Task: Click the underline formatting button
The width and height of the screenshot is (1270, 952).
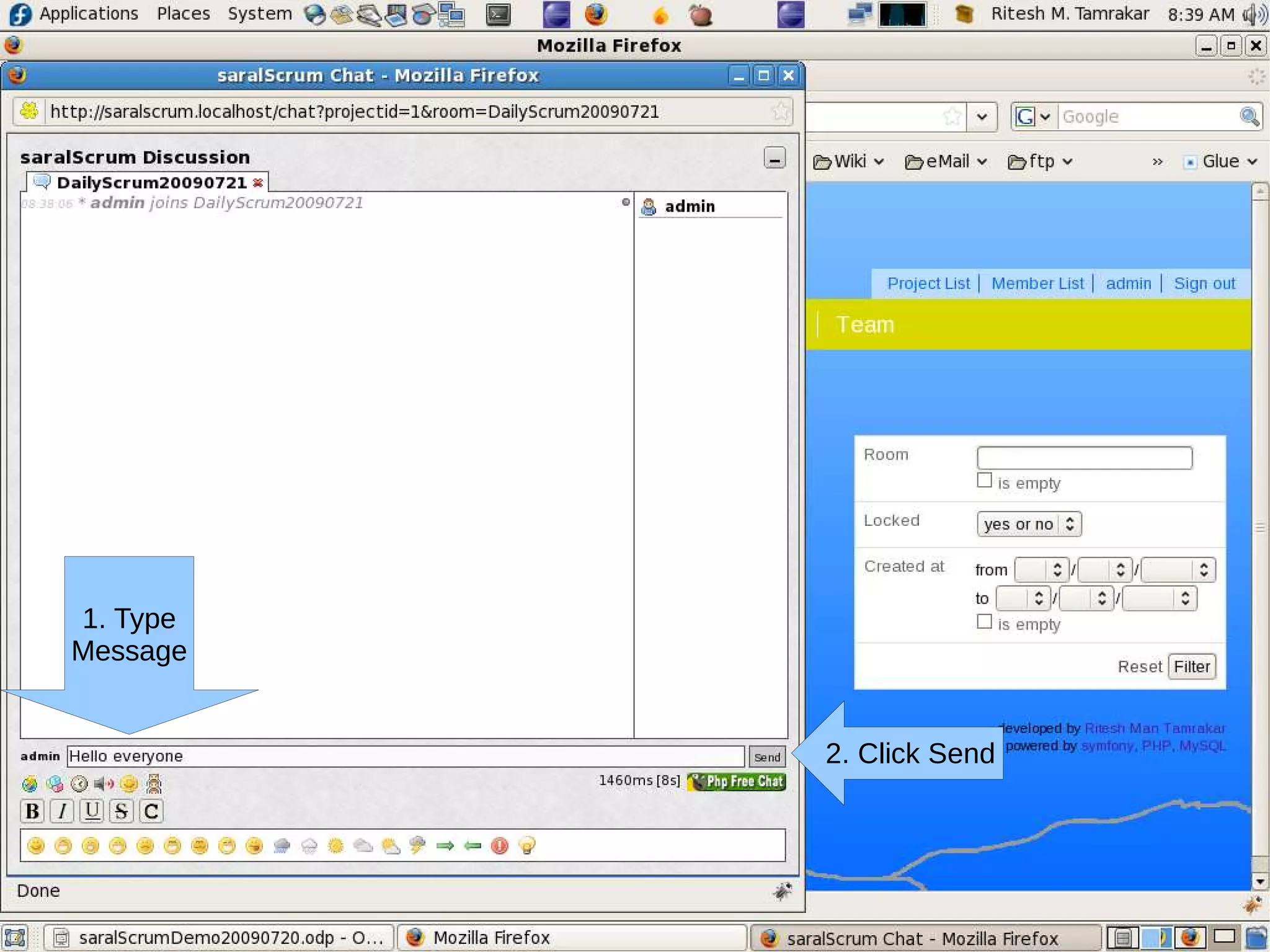Action: click(x=92, y=811)
